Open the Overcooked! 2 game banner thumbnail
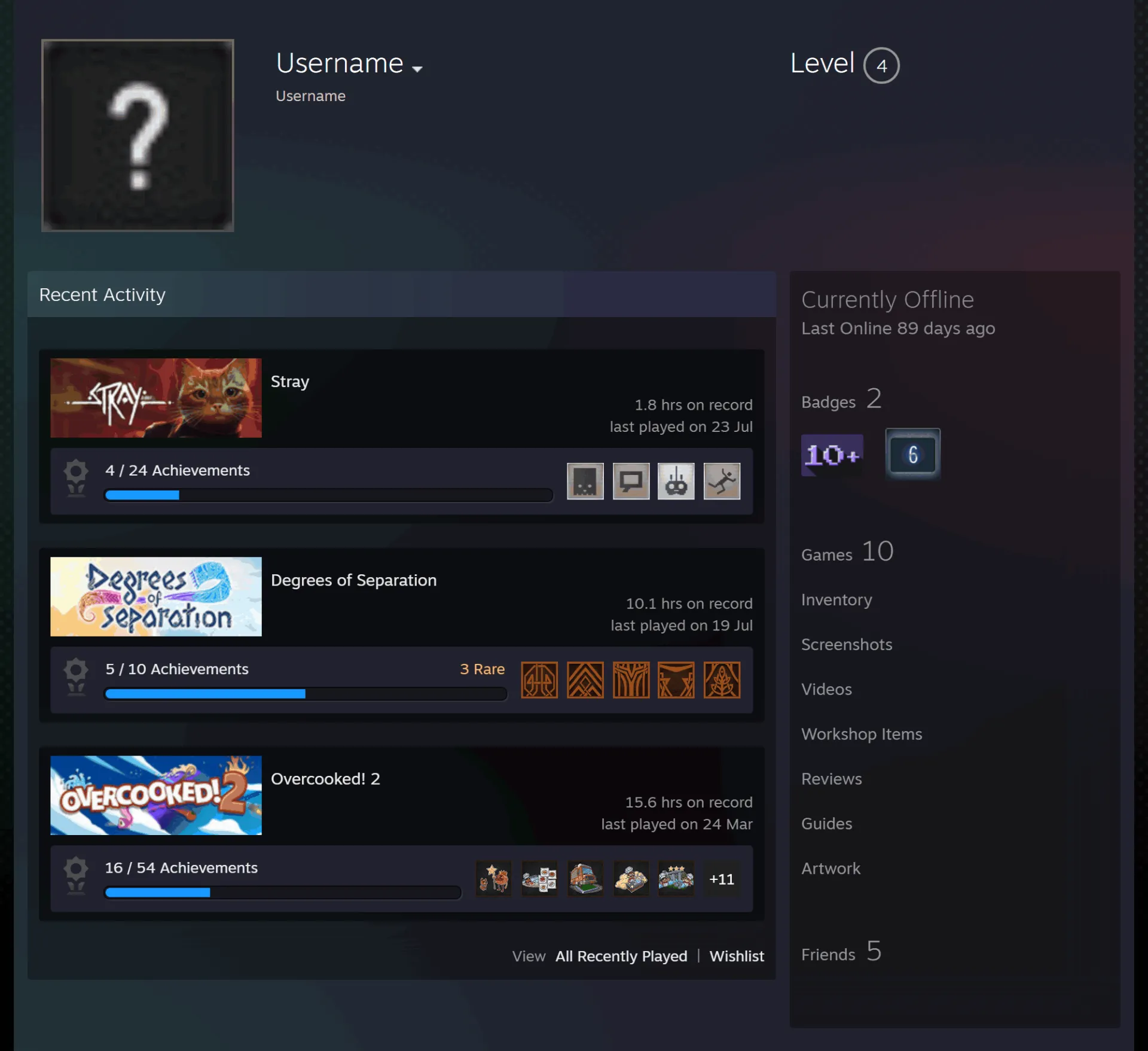 pos(156,795)
